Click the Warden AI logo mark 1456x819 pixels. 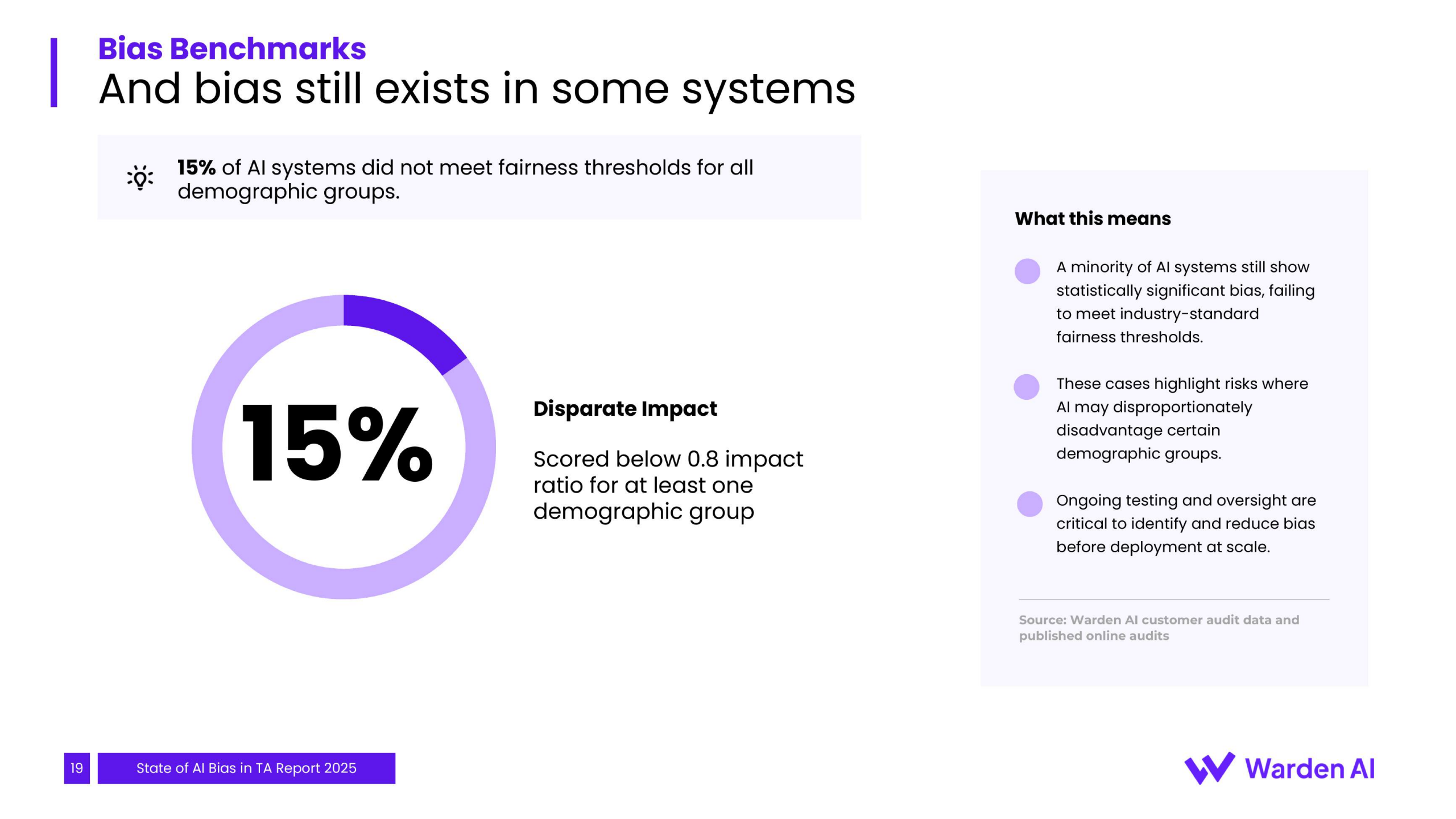1209,768
